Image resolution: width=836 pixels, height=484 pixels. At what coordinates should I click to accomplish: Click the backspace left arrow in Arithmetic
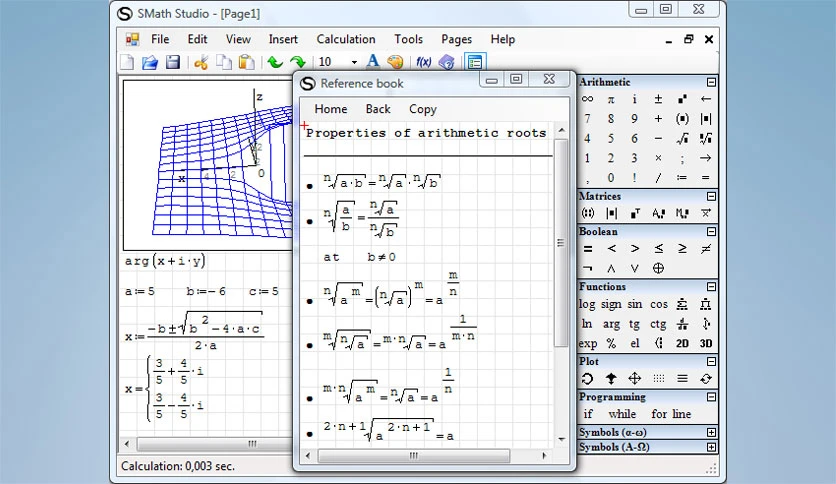tap(706, 99)
